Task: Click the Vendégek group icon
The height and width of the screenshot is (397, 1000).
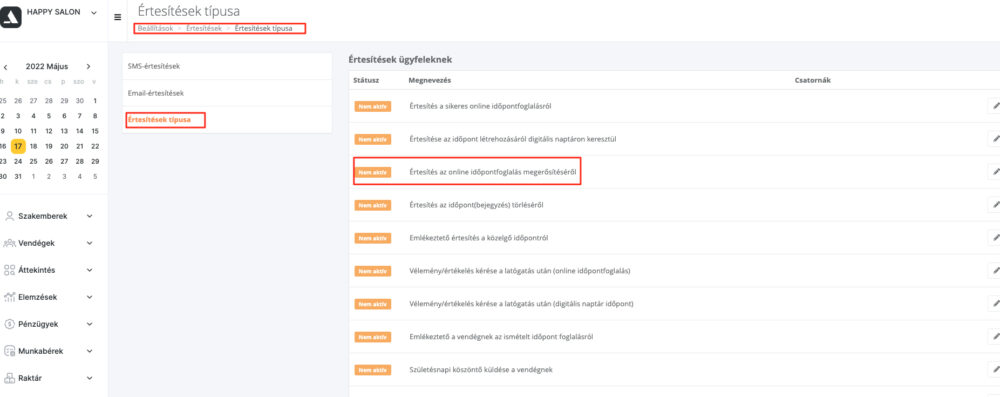Action: point(9,243)
